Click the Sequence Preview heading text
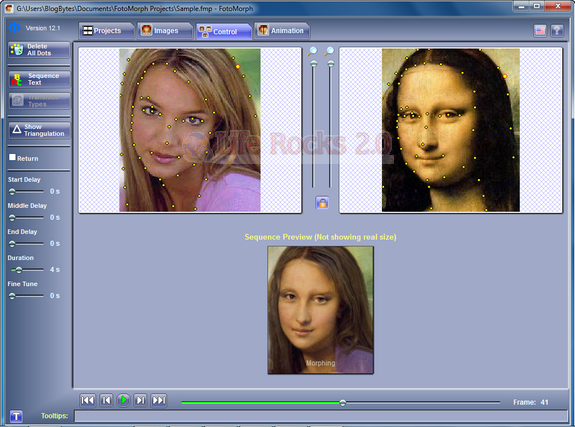Screen dimensions: 575x427 (321, 237)
